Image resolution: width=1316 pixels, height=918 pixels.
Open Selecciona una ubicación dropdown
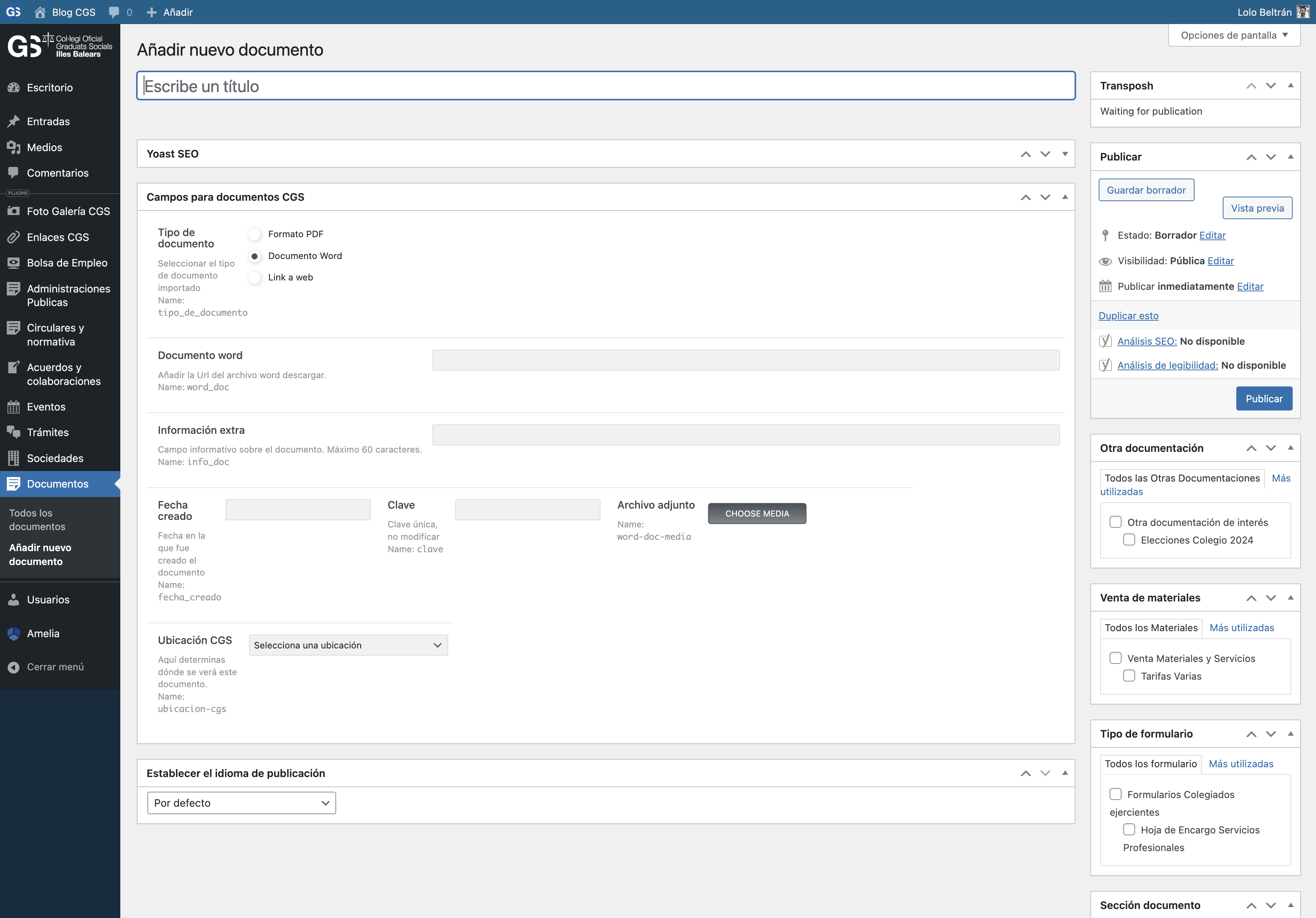[x=349, y=645]
